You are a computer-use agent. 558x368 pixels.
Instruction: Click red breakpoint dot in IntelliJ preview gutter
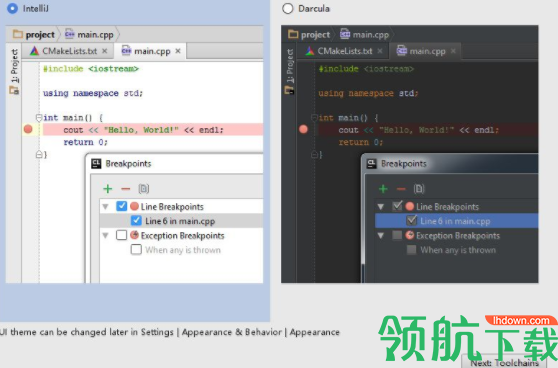pos(28,129)
